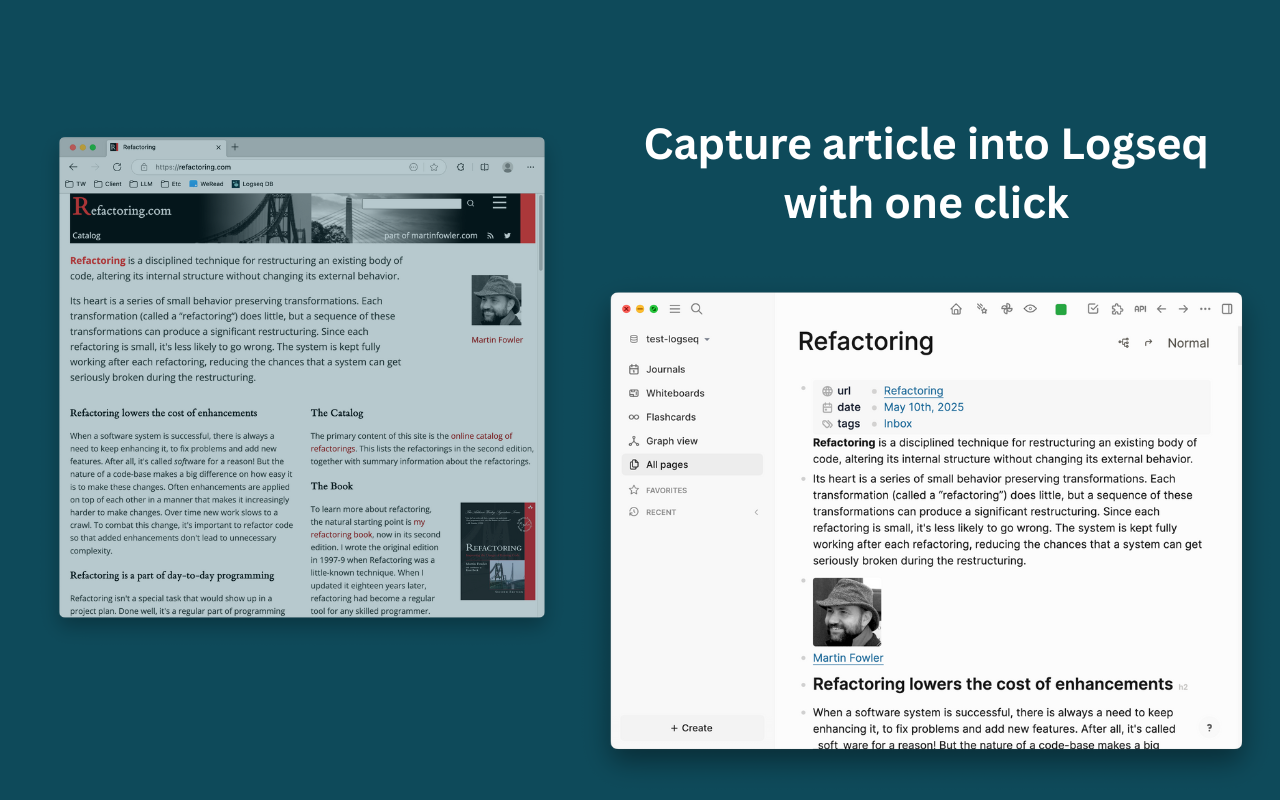The image size is (1280, 800).
Task: Open the test-logseq graph dropdown
Action: click(670, 339)
